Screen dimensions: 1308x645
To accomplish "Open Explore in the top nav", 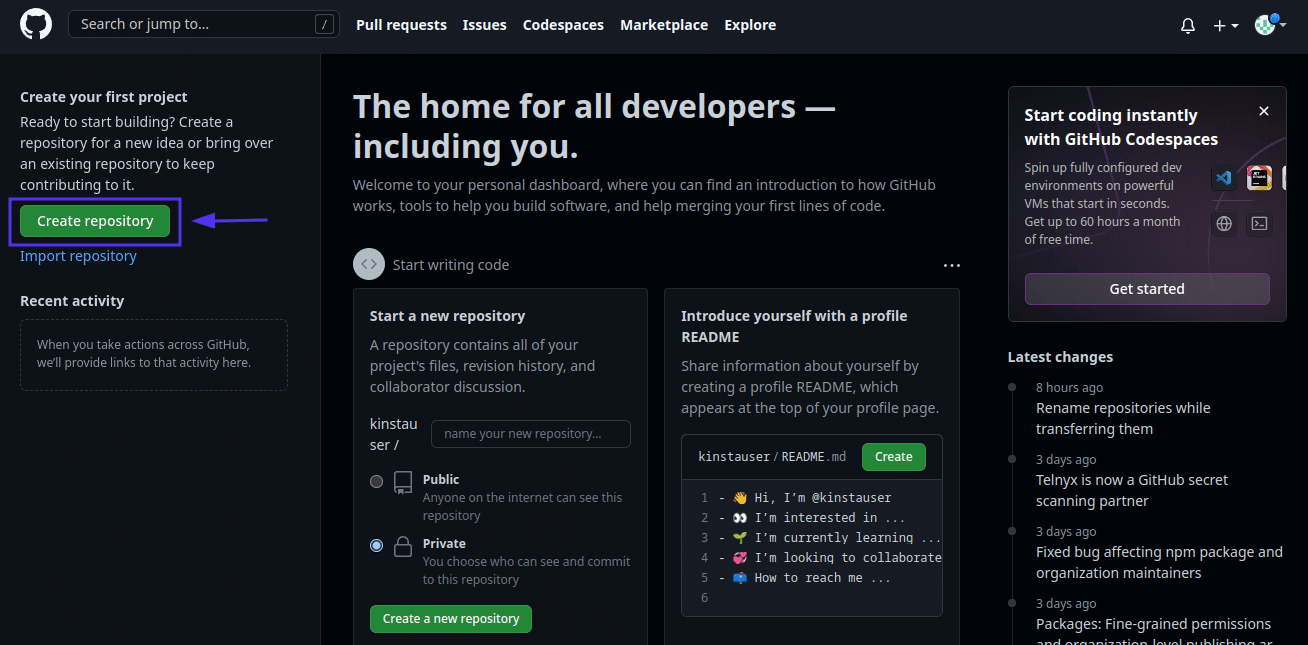I will [x=750, y=25].
